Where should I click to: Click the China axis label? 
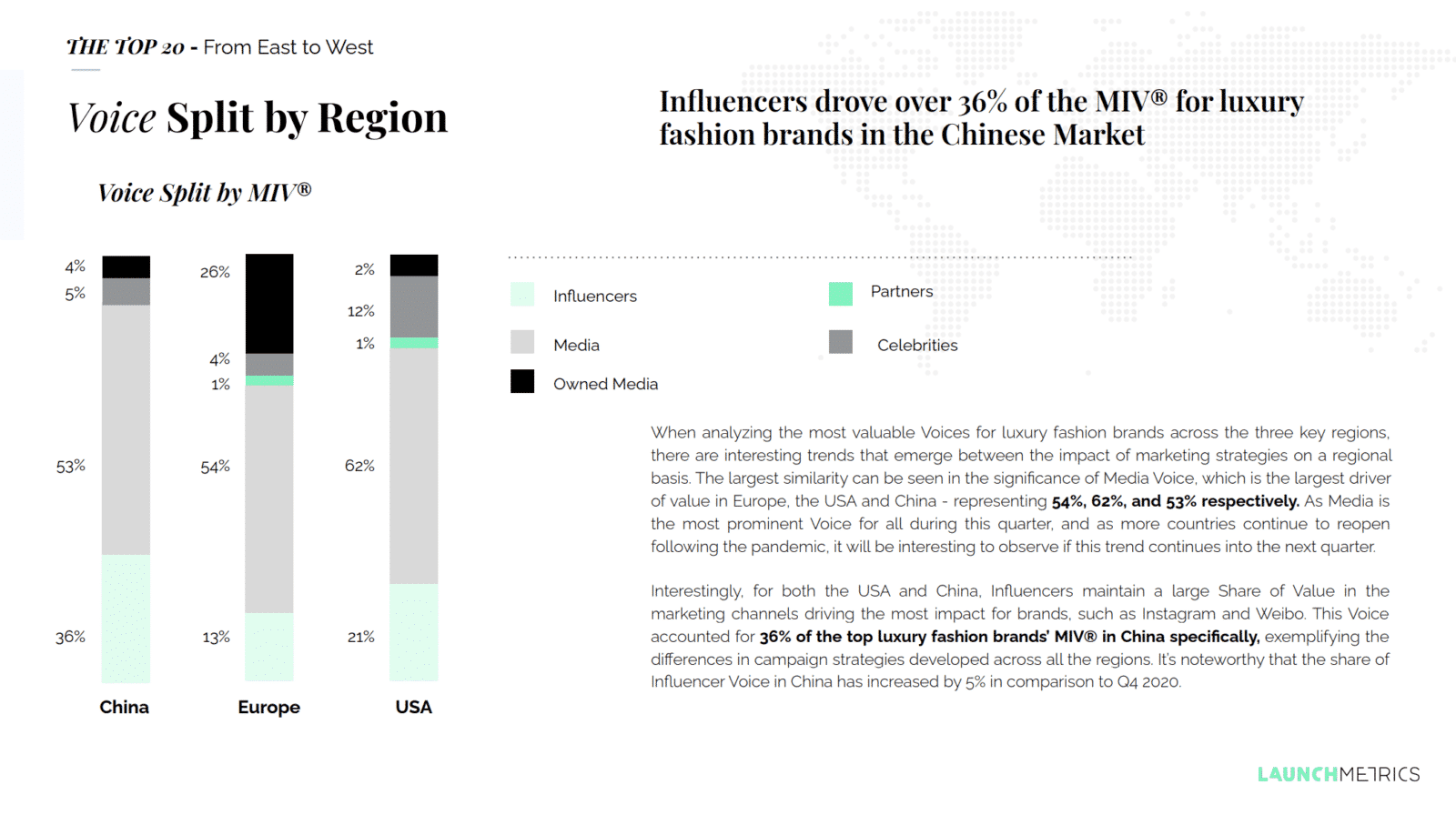[x=125, y=707]
